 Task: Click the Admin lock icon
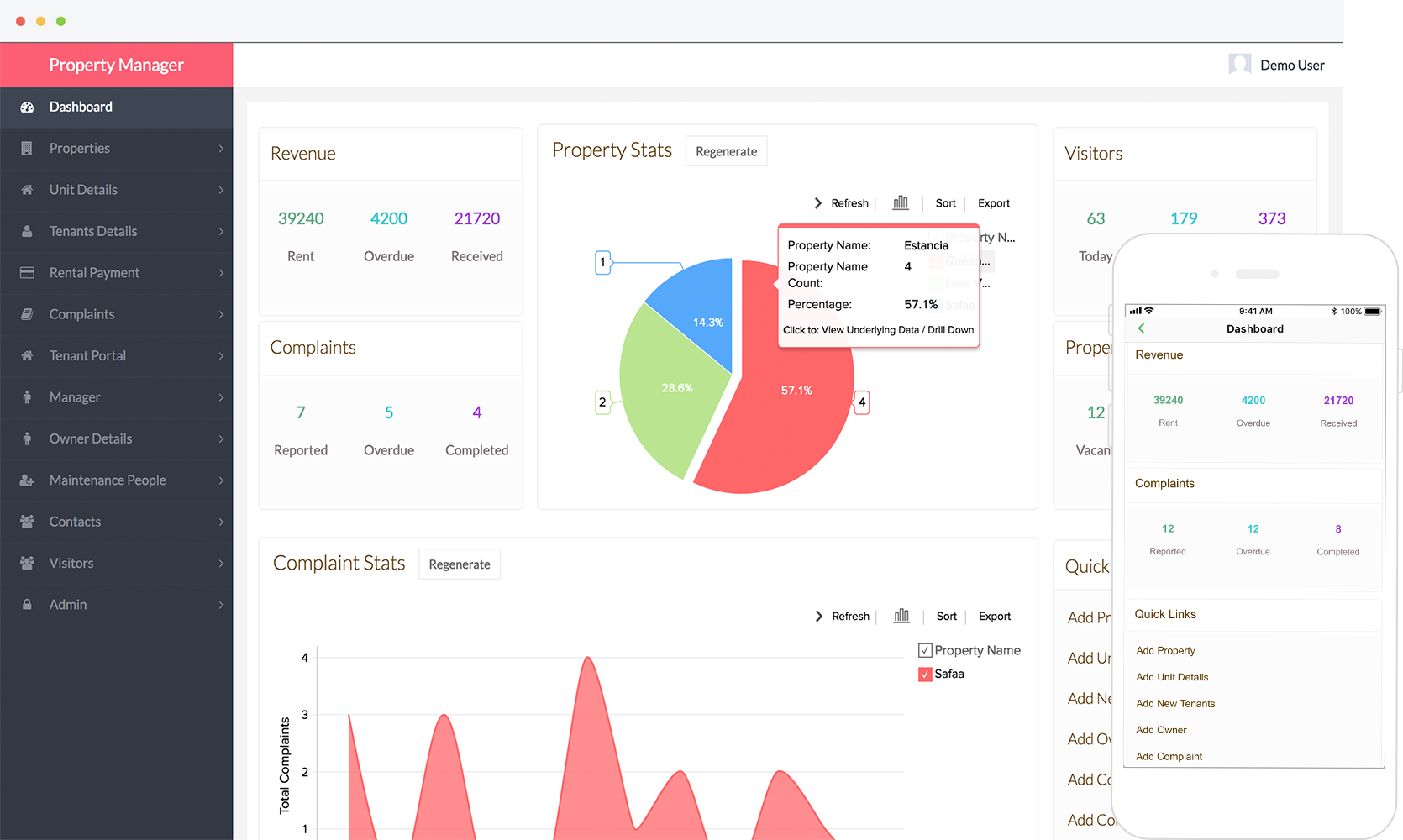(x=27, y=605)
